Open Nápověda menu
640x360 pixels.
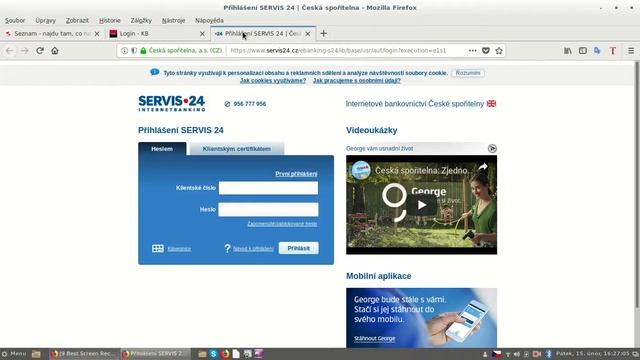point(209,20)
